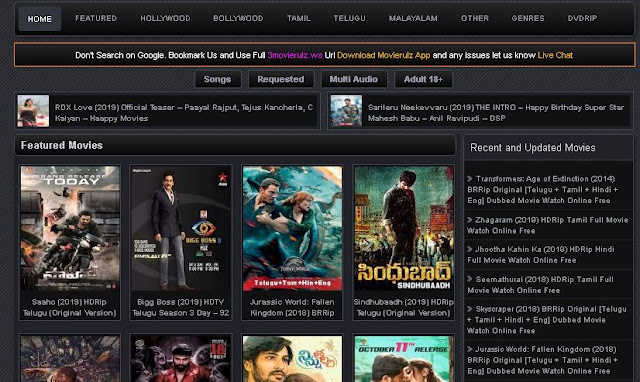Open the OTHER menu item
Screen dimensions: 640x382
coord(475,18)
